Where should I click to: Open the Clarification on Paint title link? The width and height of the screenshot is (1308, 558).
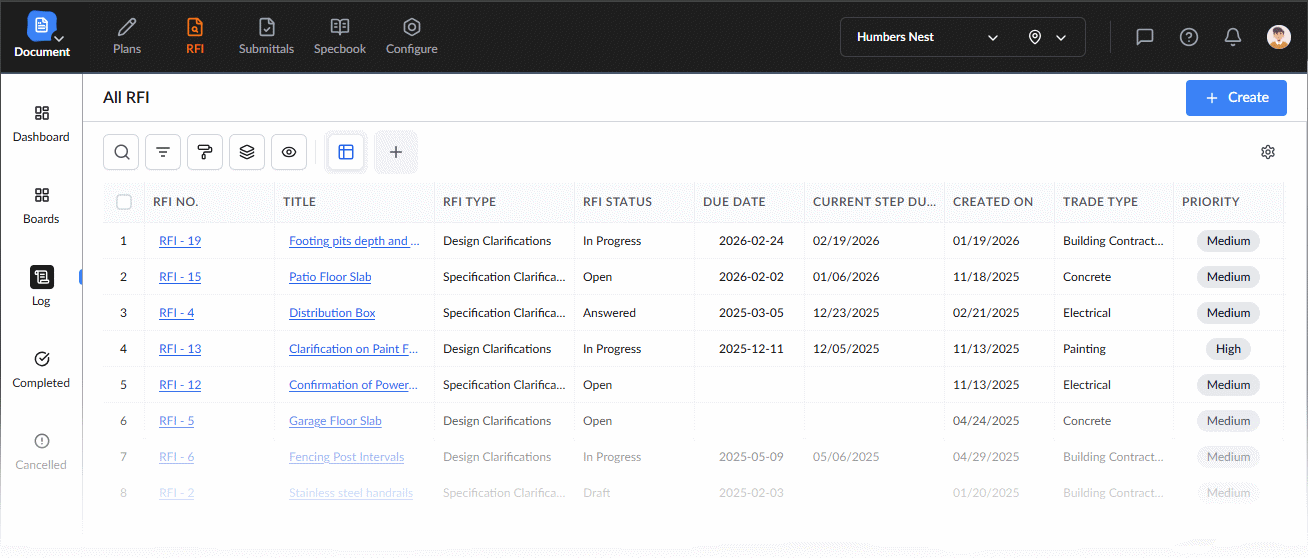click(354, 349)
